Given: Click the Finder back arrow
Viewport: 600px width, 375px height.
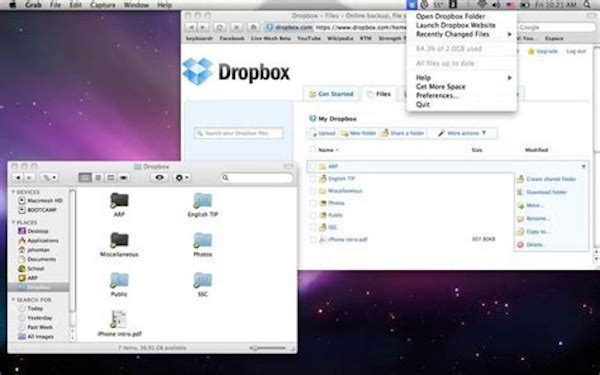Looking at the screenshot, I should click(x=18, y=178).
